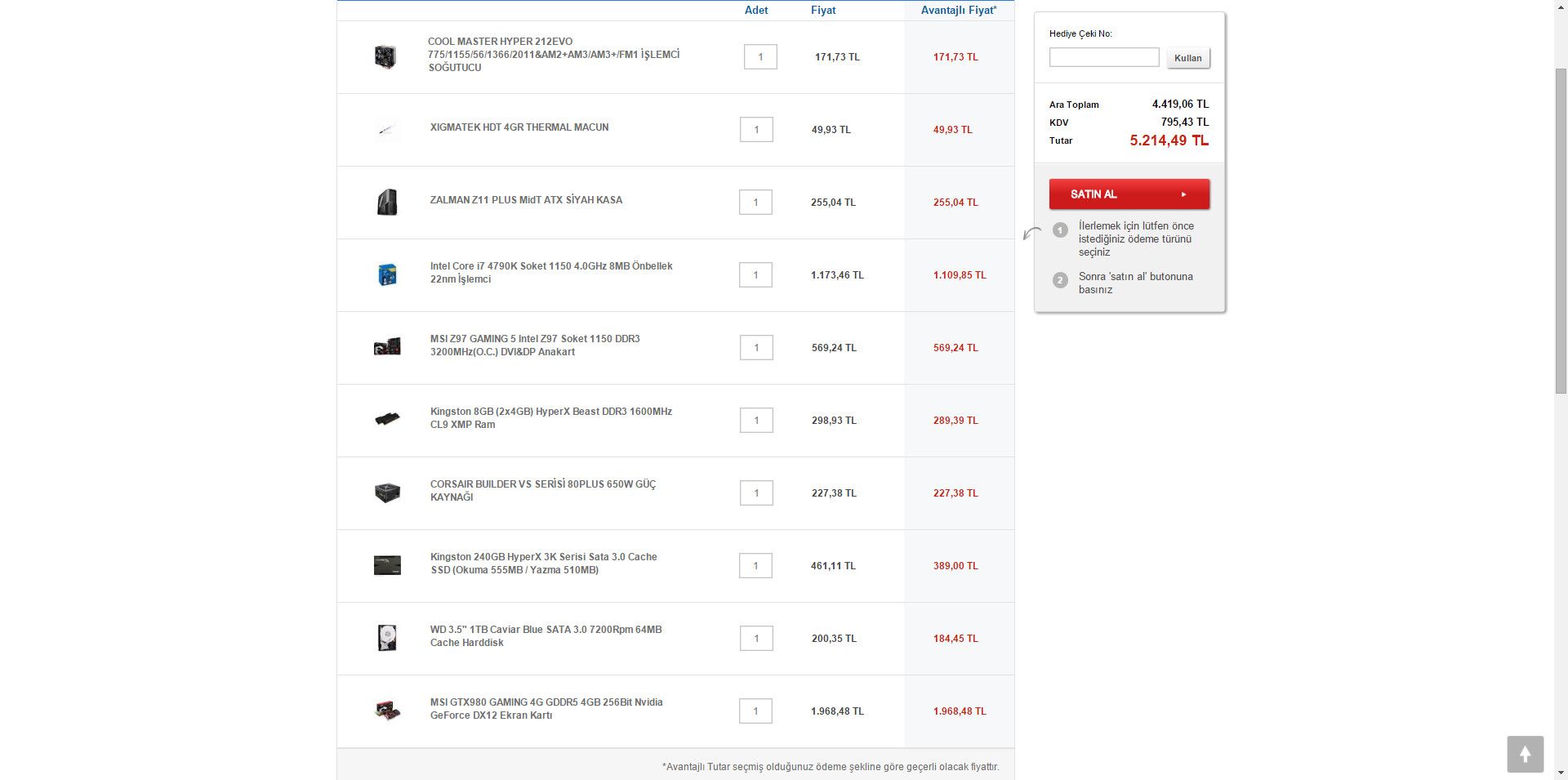Click the Kingston SSD list price 461,11 TL
This screenshot has height=780, width=1568.
[833, 566]
